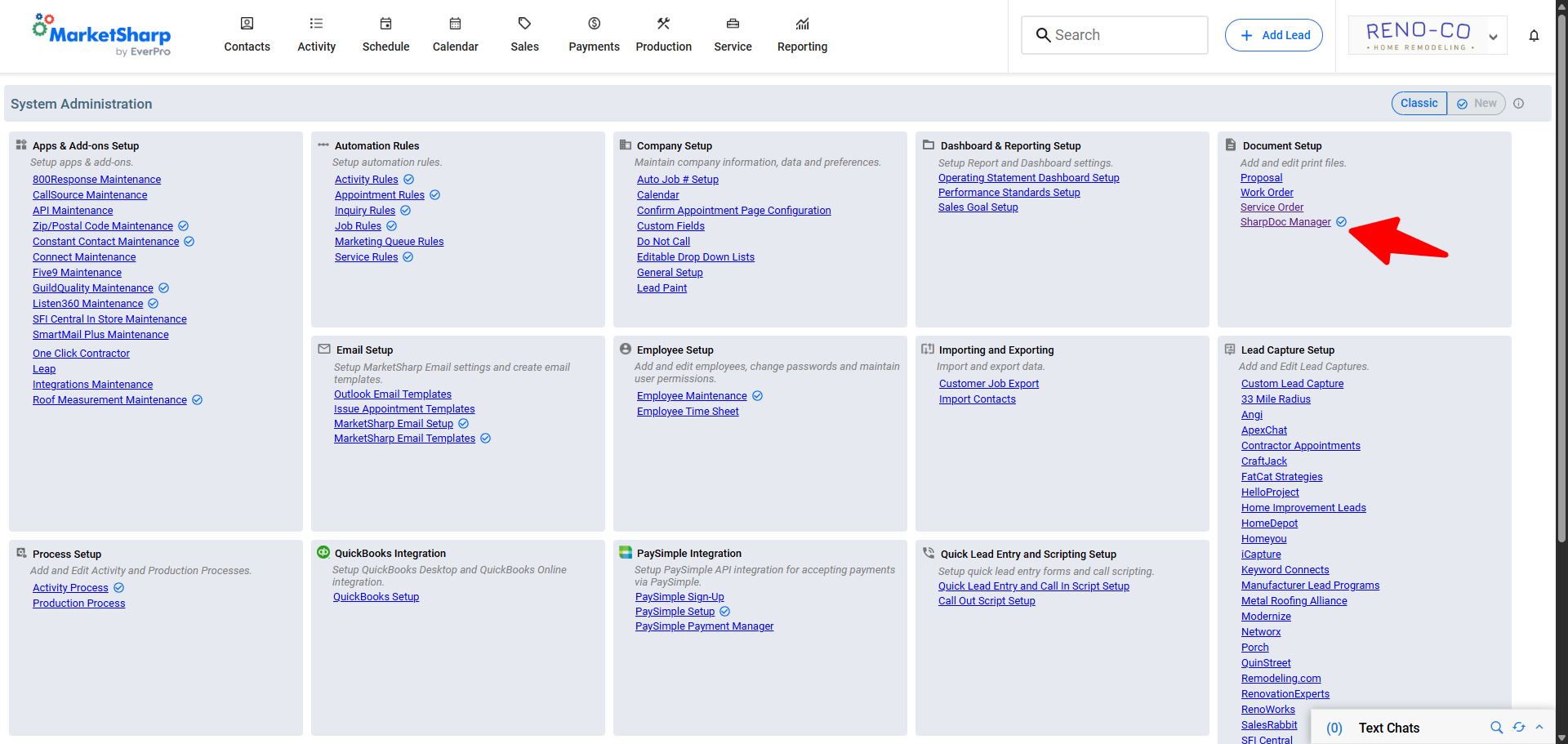The width and height of the screenshot is (1568, 744).
Task: Switch to the Classic view
Action: point(1419,103)
